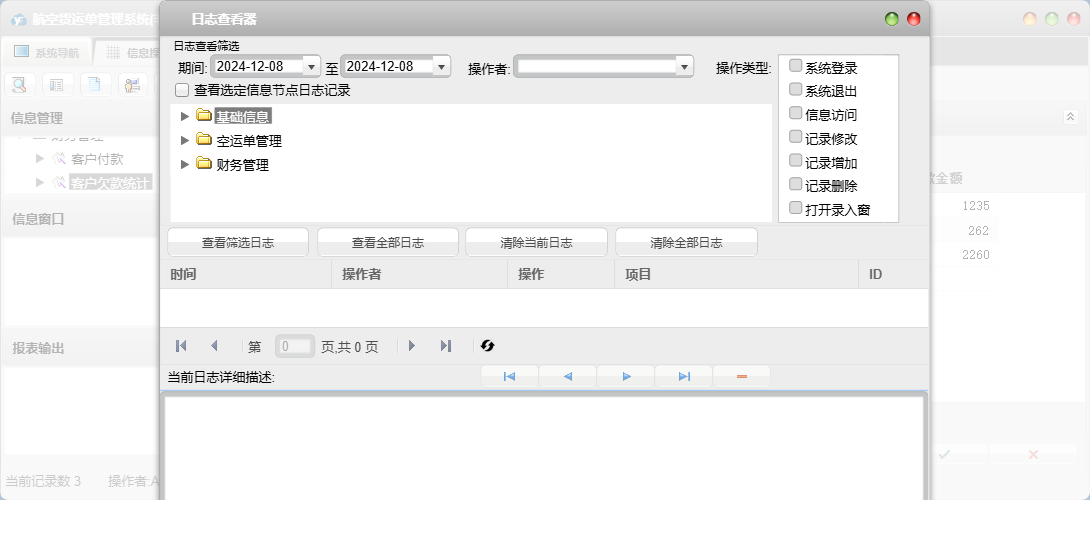Click page number input field
This screenshot has height=544, width=1090.
(295, 346)
